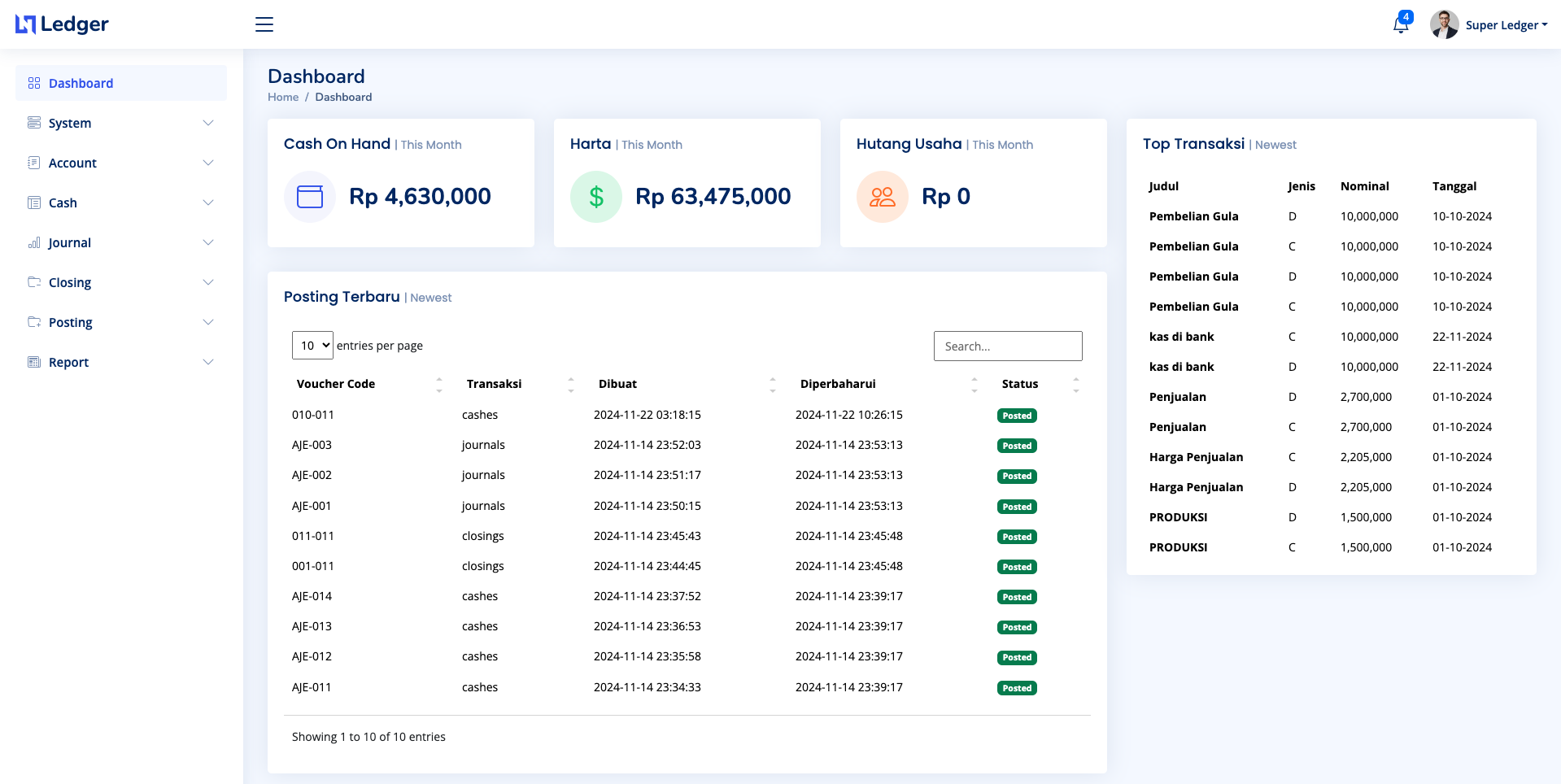This screenshot has height=784, width=1561.
Task: Toggle sorting on the Dibuat column
Action: [x=773, y=384]
